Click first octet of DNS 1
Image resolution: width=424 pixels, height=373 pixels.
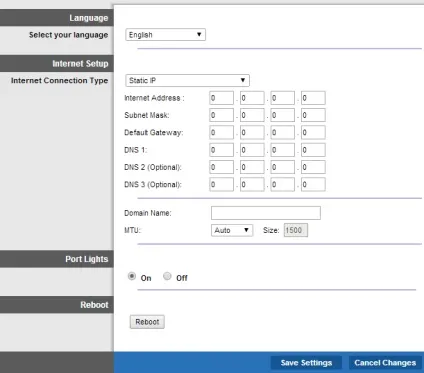point(222,150)
